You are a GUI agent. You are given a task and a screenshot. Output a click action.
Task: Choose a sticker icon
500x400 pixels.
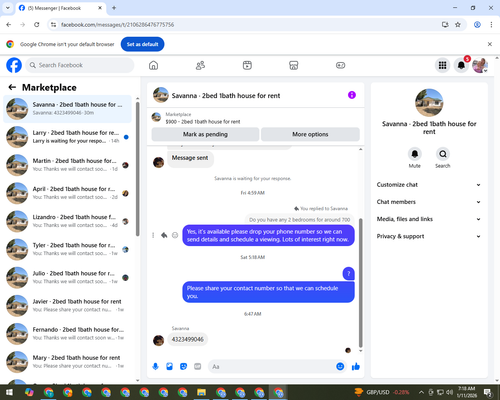(x=183, y=367)
